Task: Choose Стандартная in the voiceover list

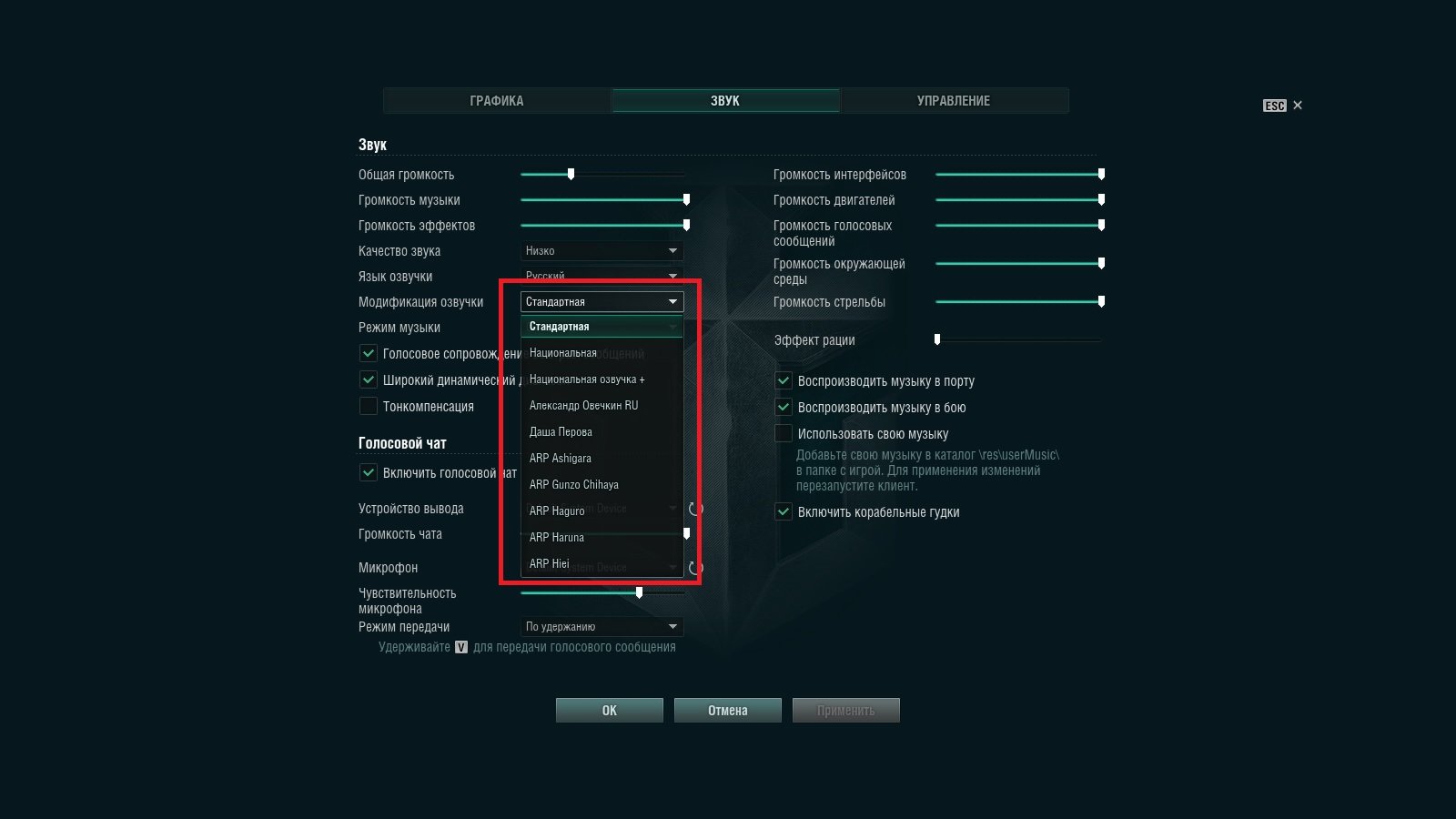Action: pyautogui.click(x=602, y=327)
